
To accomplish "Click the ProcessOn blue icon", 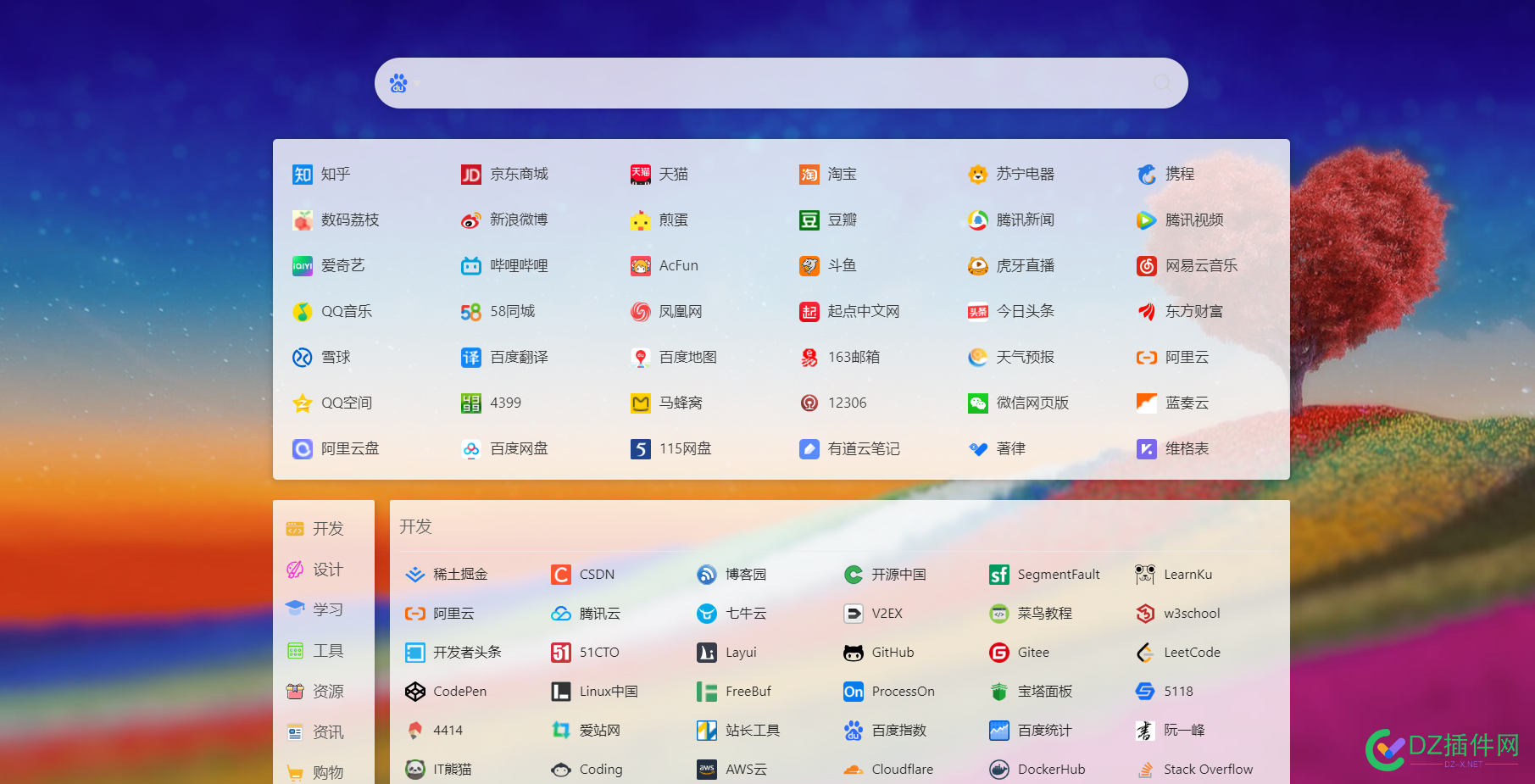I will 854,692.
